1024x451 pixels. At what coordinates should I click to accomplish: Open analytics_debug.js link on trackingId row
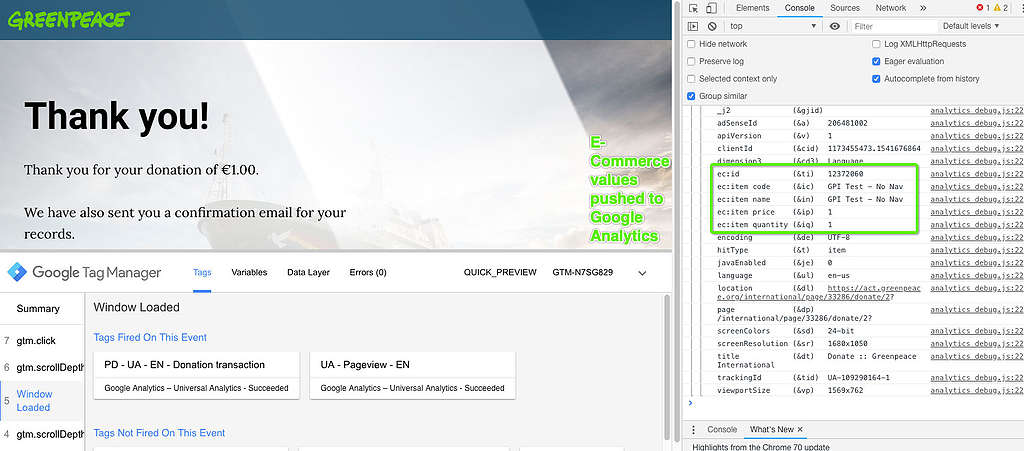coord(977,377)
